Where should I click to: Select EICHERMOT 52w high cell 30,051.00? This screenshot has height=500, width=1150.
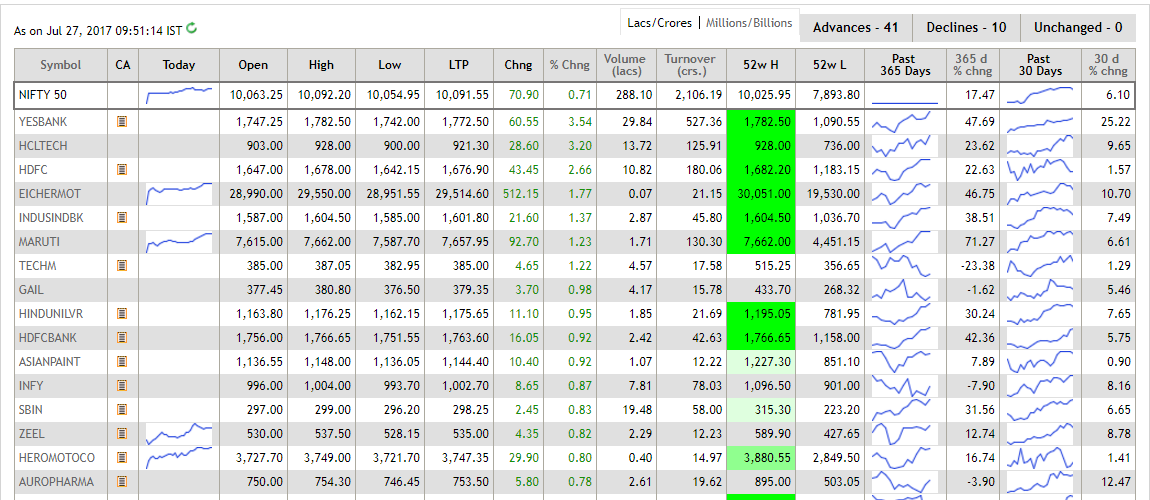(760, 194)
